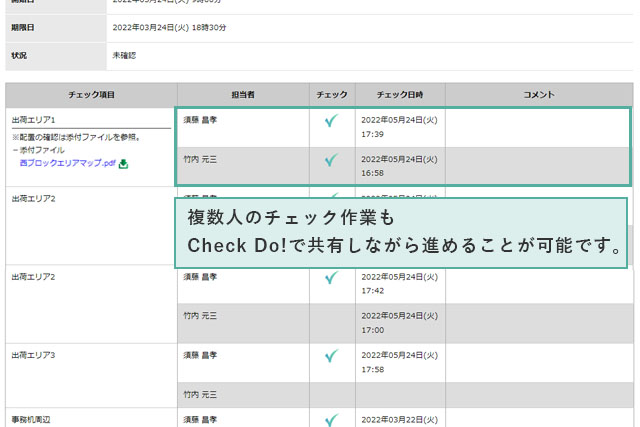Click the チェック日時 column header
The height and width of the screenshot is (427, 640).
click(400, 95)
